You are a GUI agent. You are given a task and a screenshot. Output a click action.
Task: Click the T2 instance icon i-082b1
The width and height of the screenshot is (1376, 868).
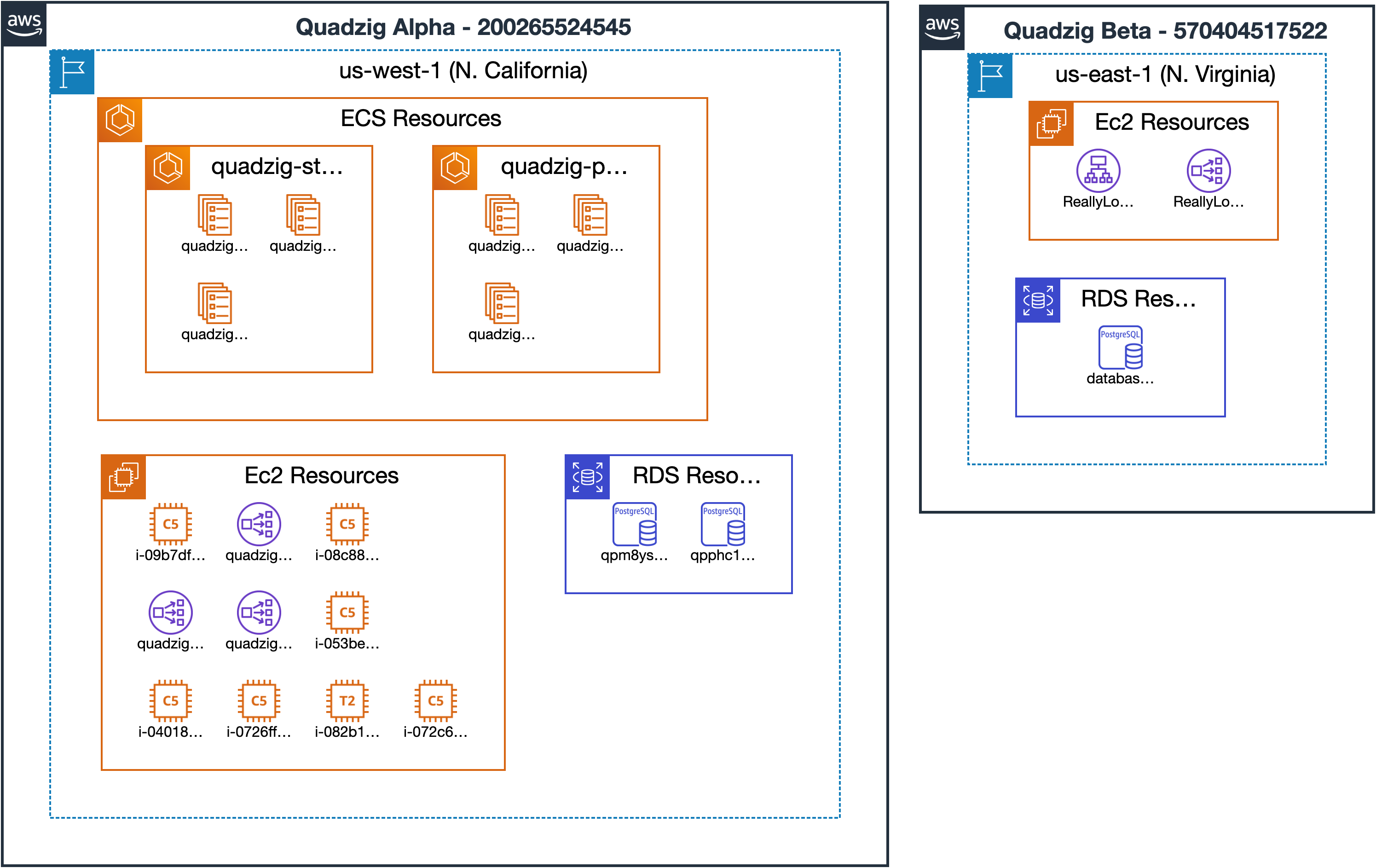point(347,700)
